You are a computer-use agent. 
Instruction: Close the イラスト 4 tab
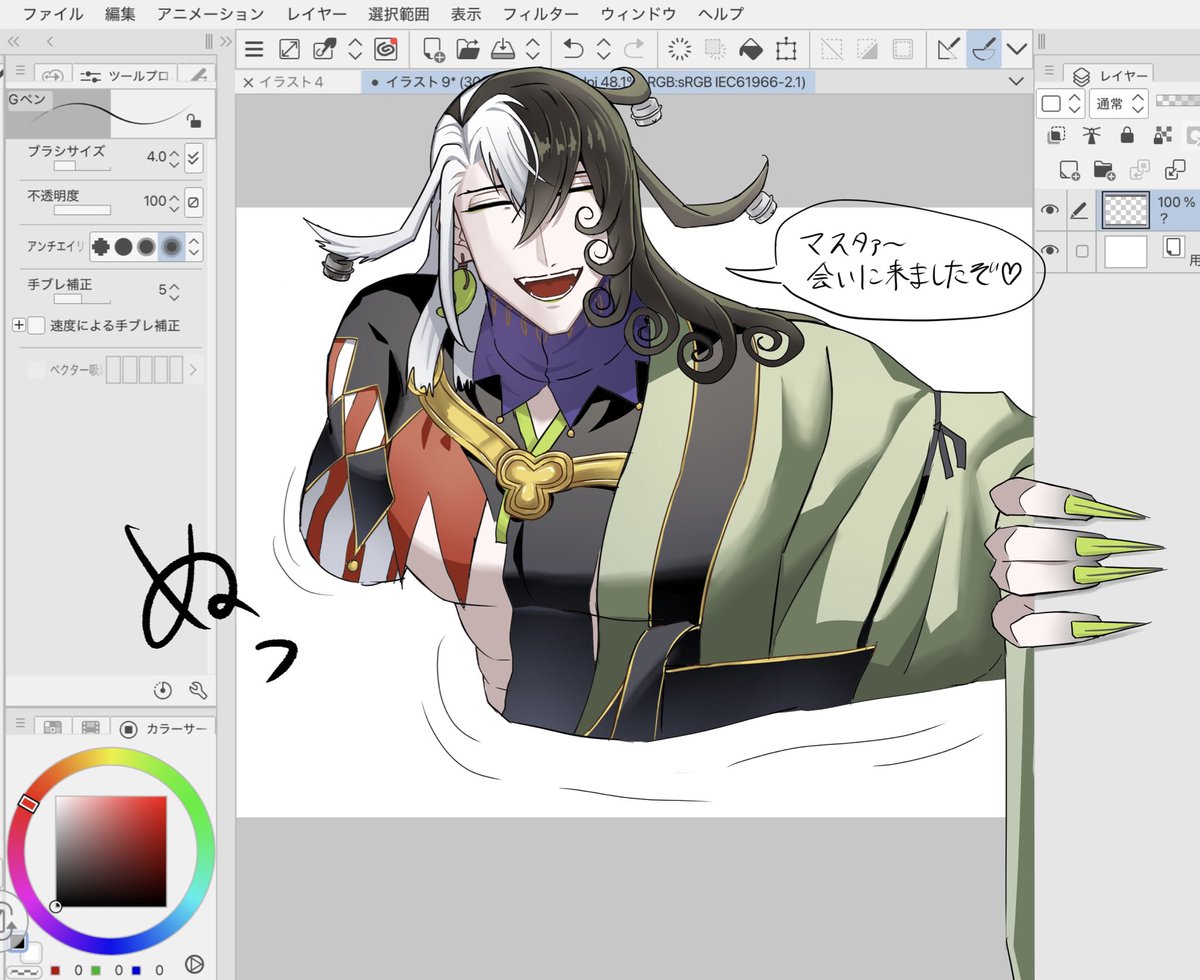[248, 81]
